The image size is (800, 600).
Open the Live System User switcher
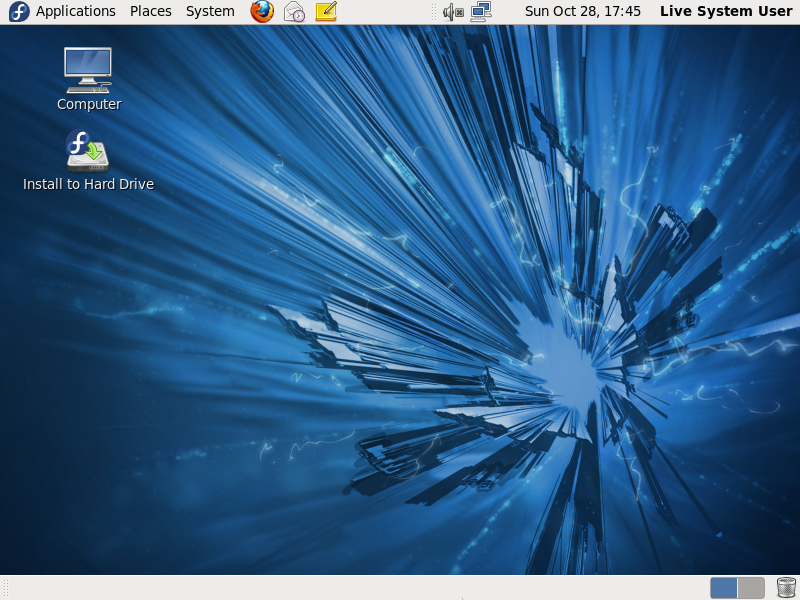[x=726, y=12]
